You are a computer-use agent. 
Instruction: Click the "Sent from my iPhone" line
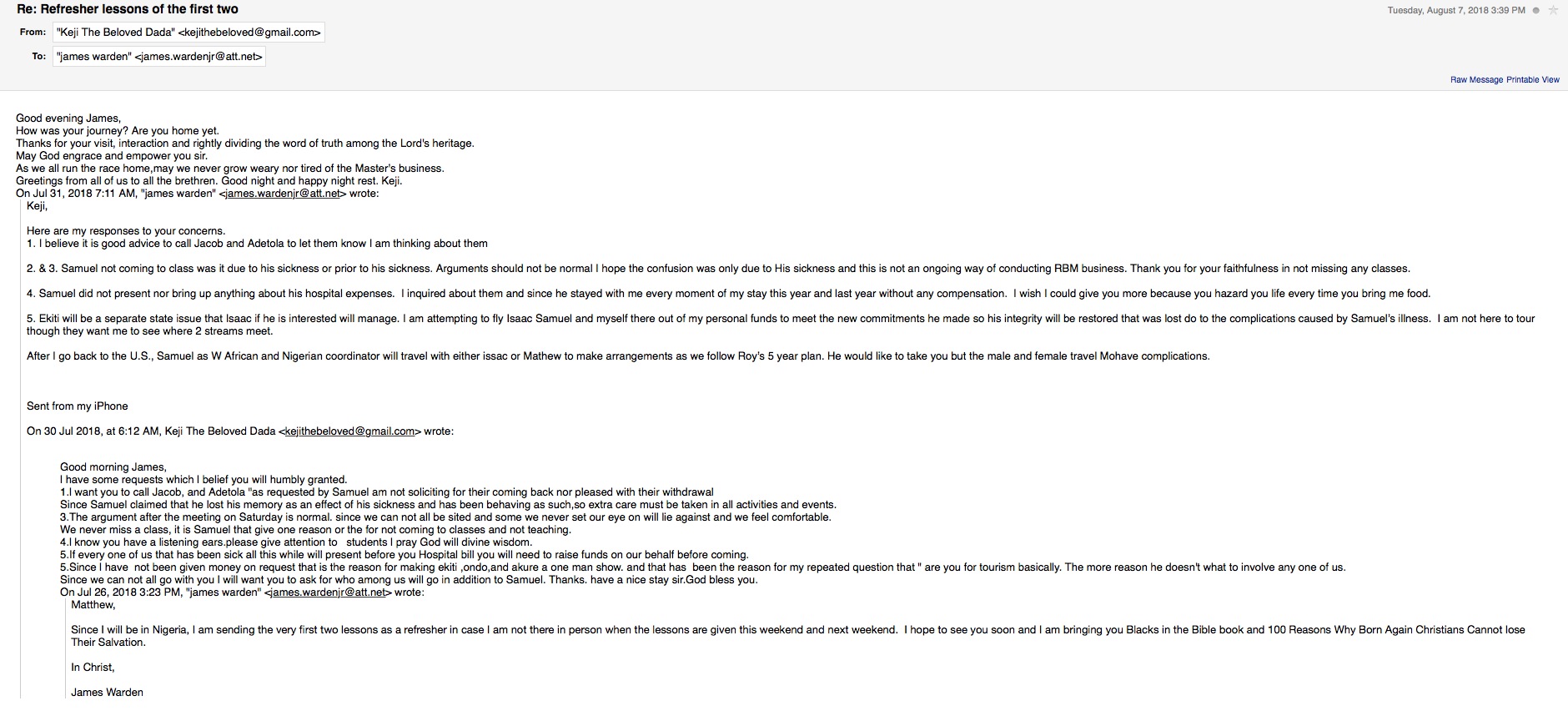(x=78, y=406)
